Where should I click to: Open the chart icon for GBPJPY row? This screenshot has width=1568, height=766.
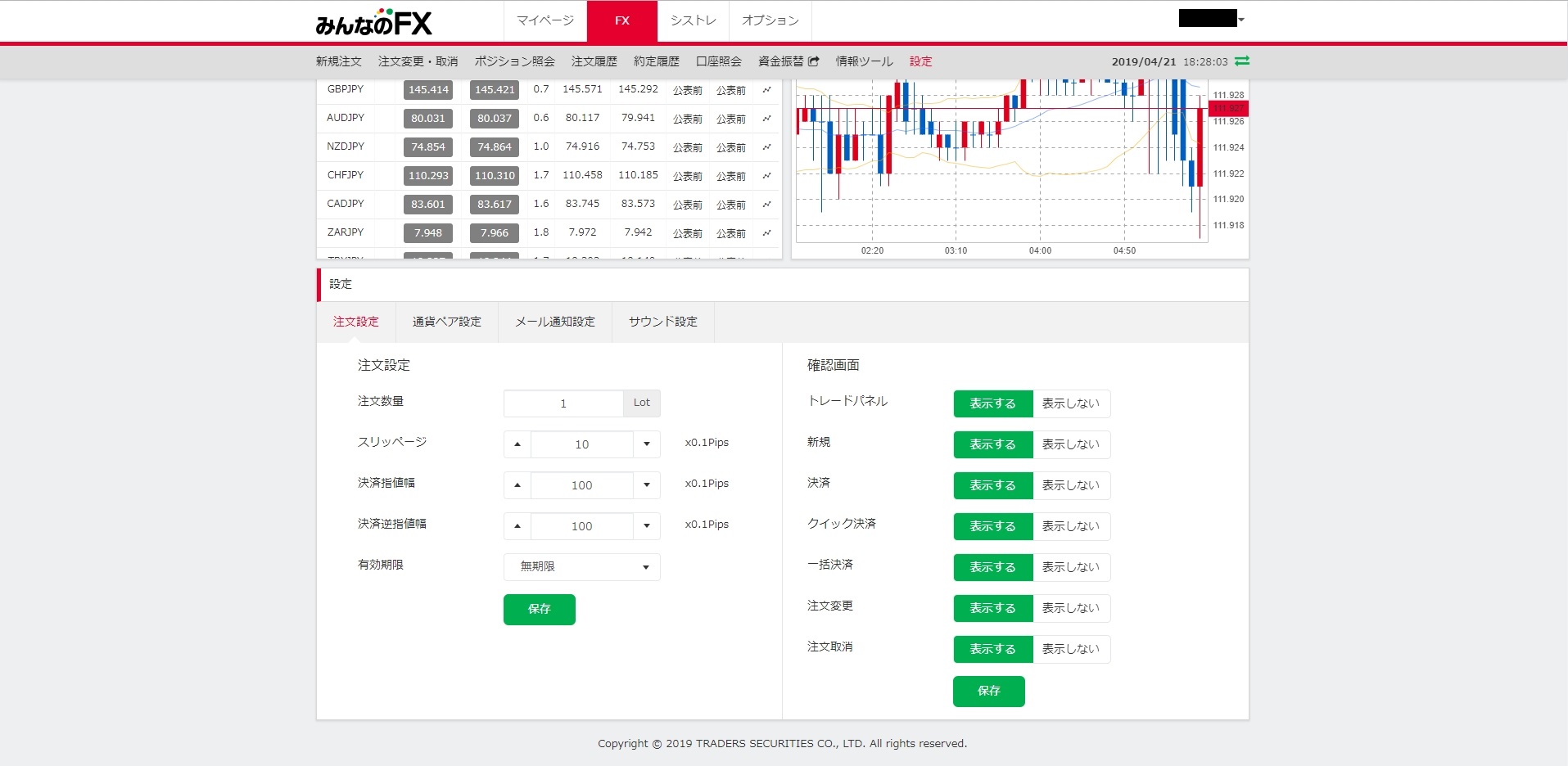pyautogui.click(x=766, y=90)
